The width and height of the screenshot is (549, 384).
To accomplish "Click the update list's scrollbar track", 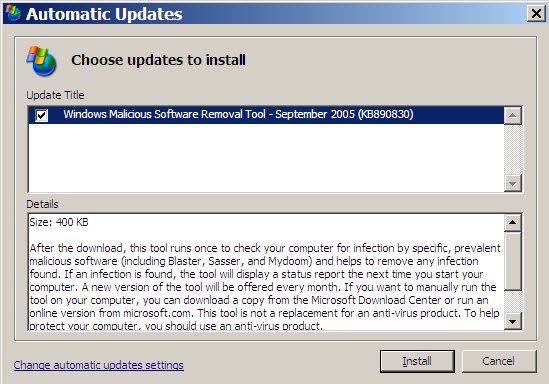I will tap(513, 149).
